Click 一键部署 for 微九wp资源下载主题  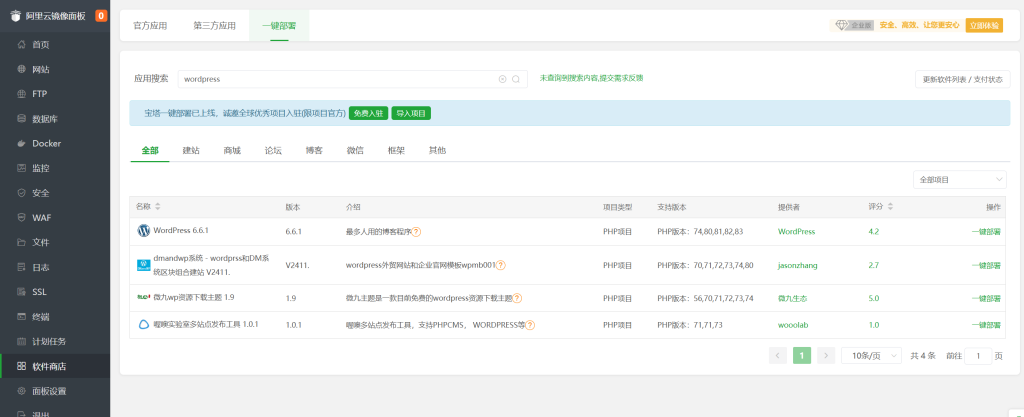986,298
